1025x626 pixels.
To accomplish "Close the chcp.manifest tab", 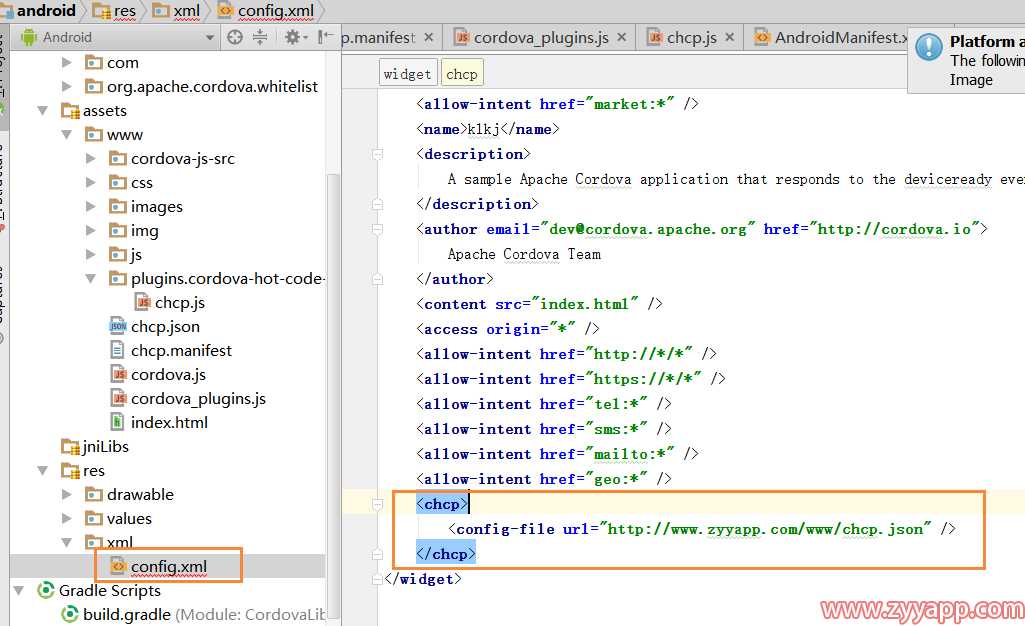I will pyautogui.click(x=429, y=38).
